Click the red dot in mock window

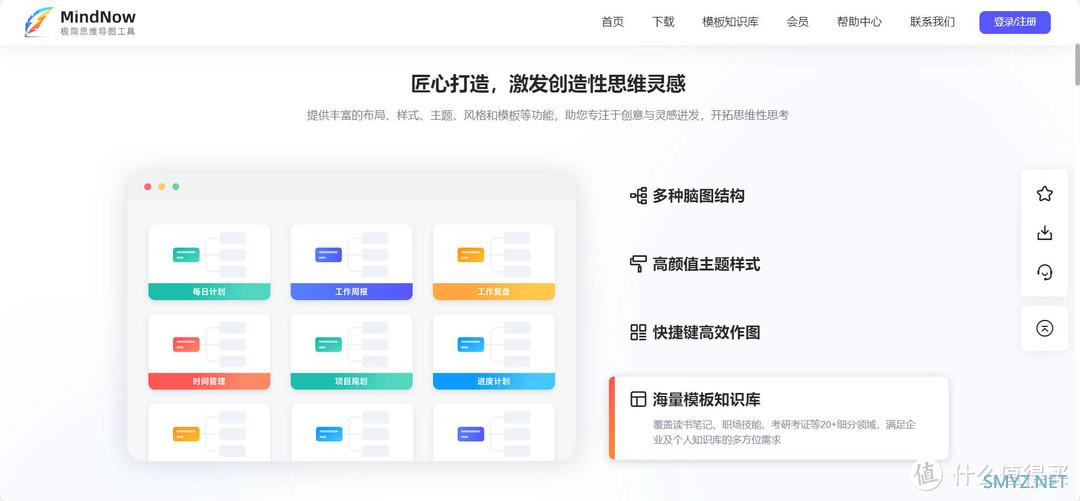147,187
